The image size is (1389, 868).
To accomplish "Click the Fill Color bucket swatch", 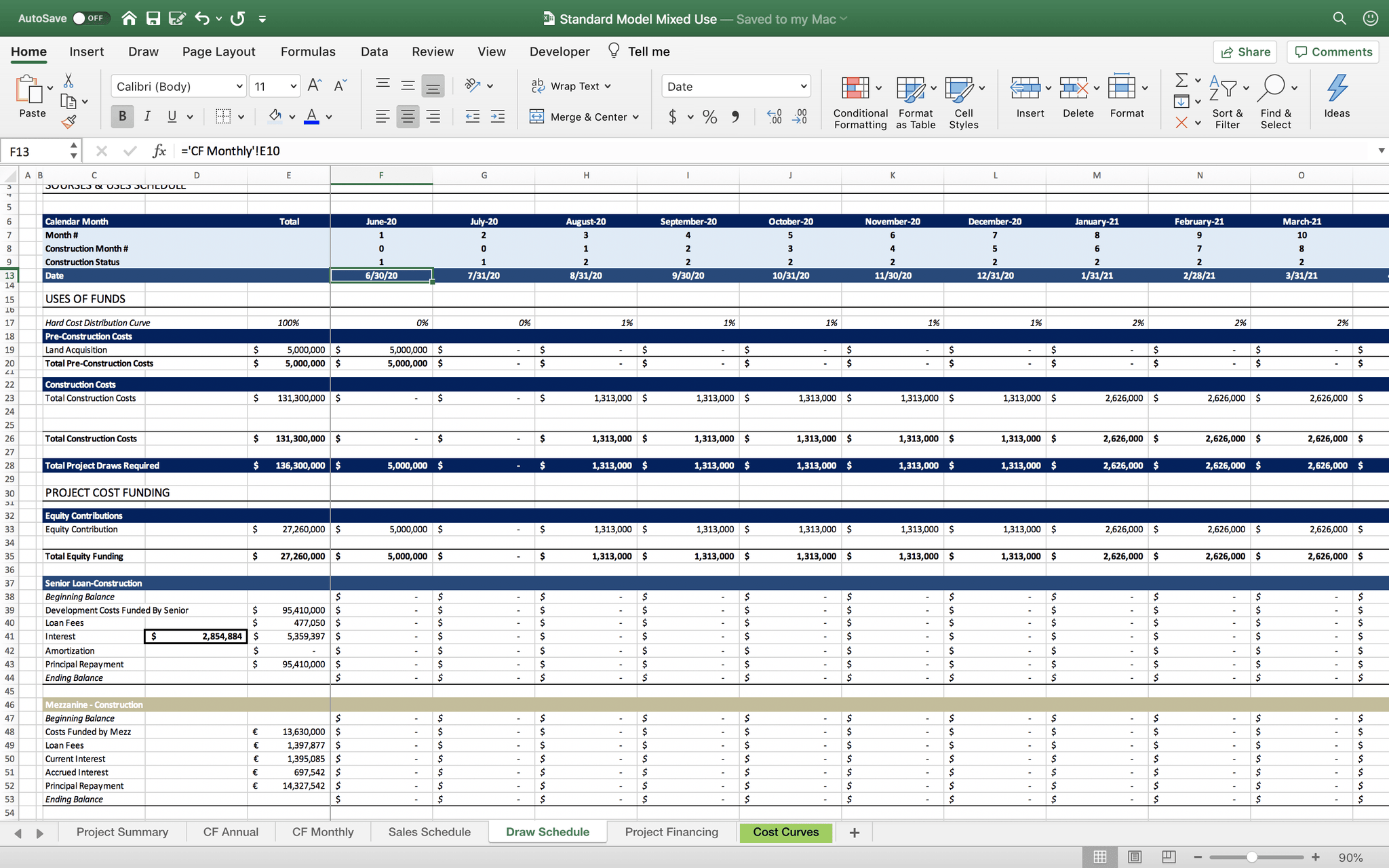I will pyautogui.click(x=275, y=117).
